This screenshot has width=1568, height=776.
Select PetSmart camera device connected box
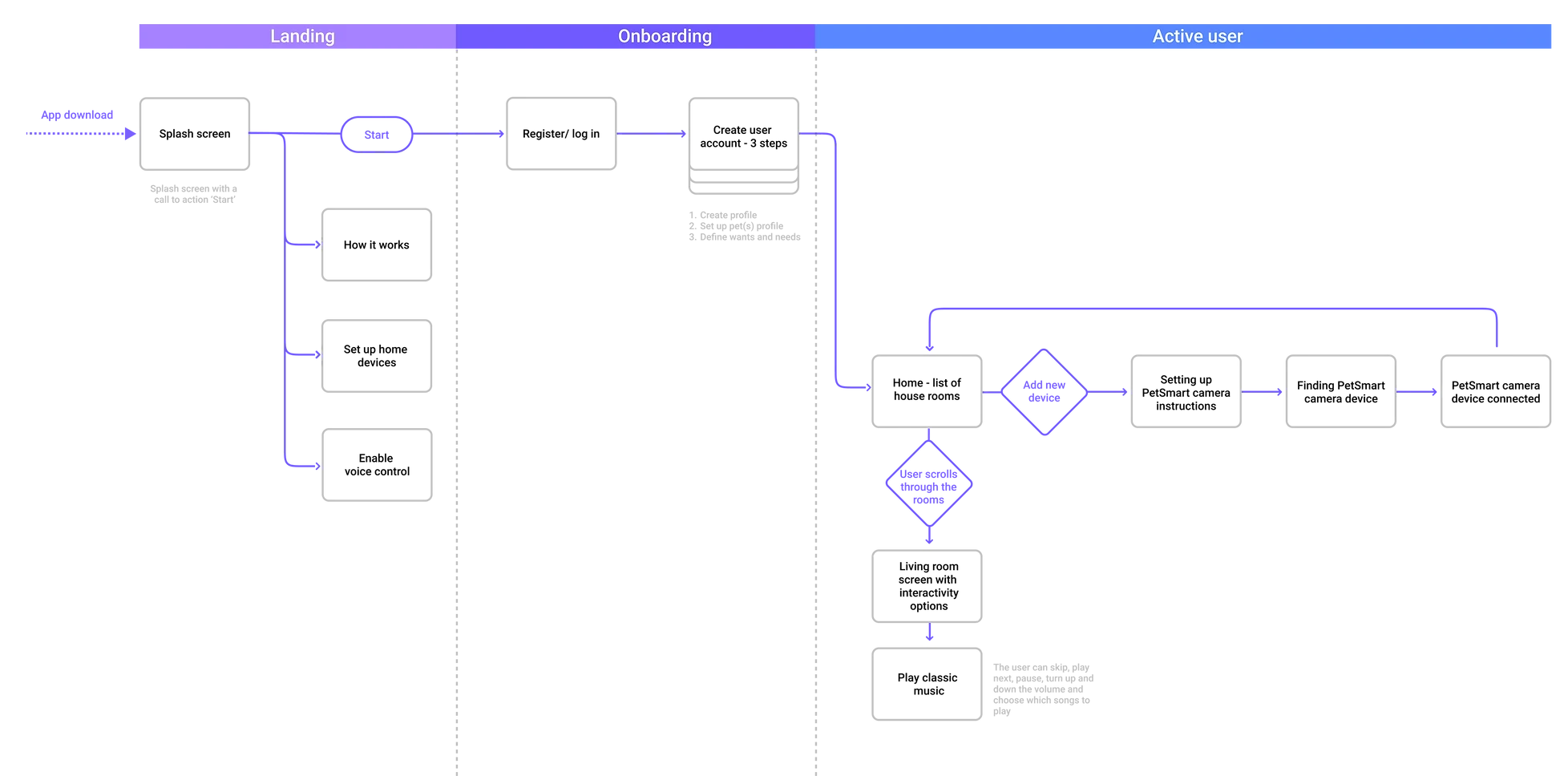click(x=1496, y=391)
